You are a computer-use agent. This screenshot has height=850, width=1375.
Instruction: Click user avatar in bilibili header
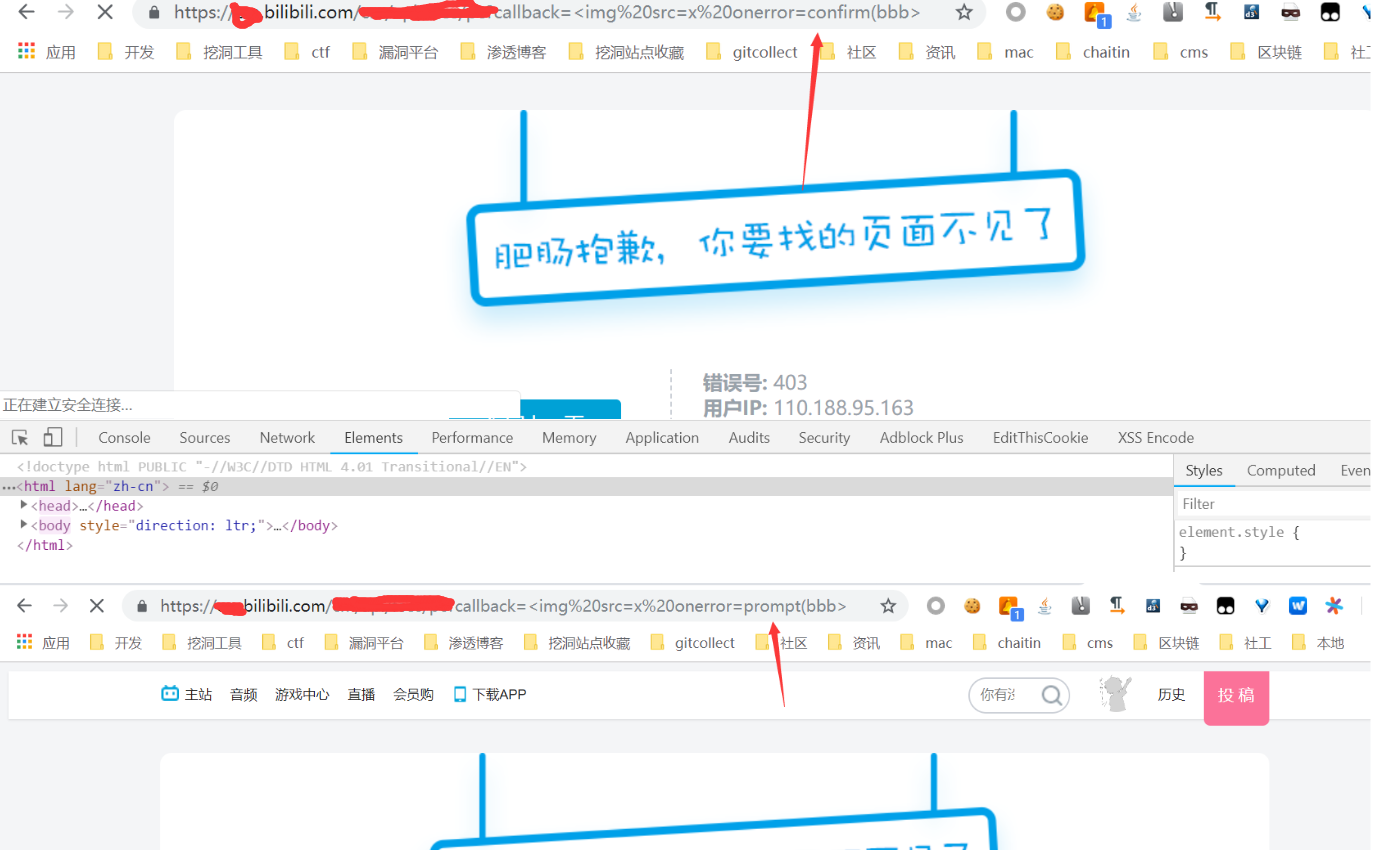[1114, 694]
